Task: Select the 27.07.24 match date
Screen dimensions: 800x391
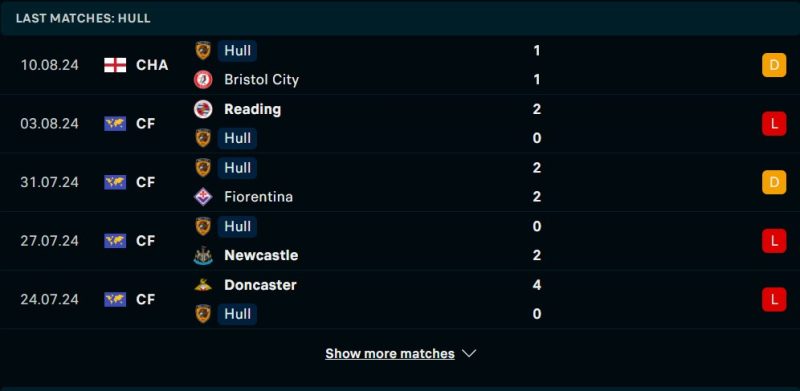Action: tap(49, 241)
